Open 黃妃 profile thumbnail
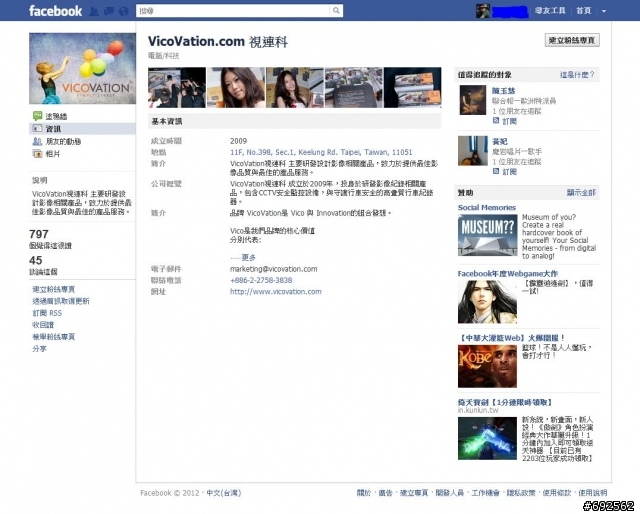The image size is (640, 514). (473, 151)
